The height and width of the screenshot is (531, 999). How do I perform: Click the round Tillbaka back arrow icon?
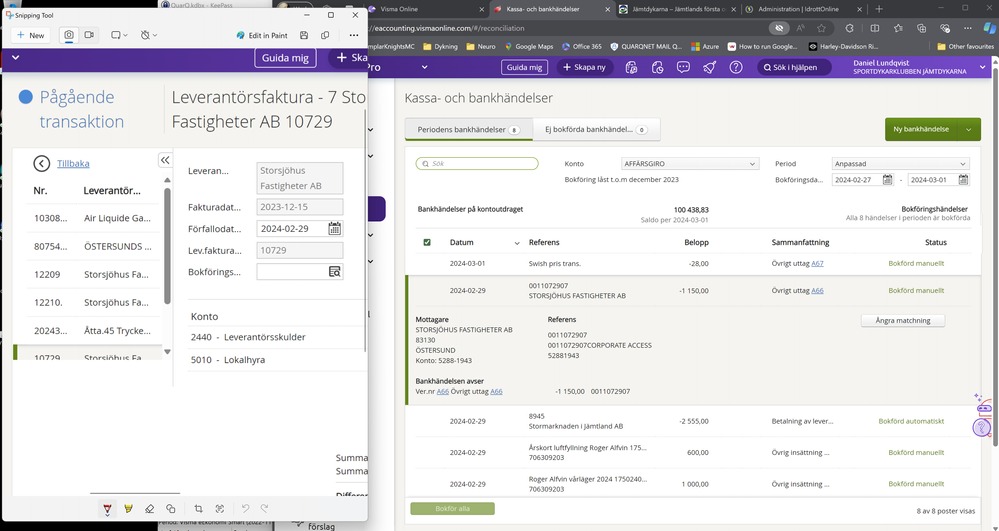[x=41, y=163]
